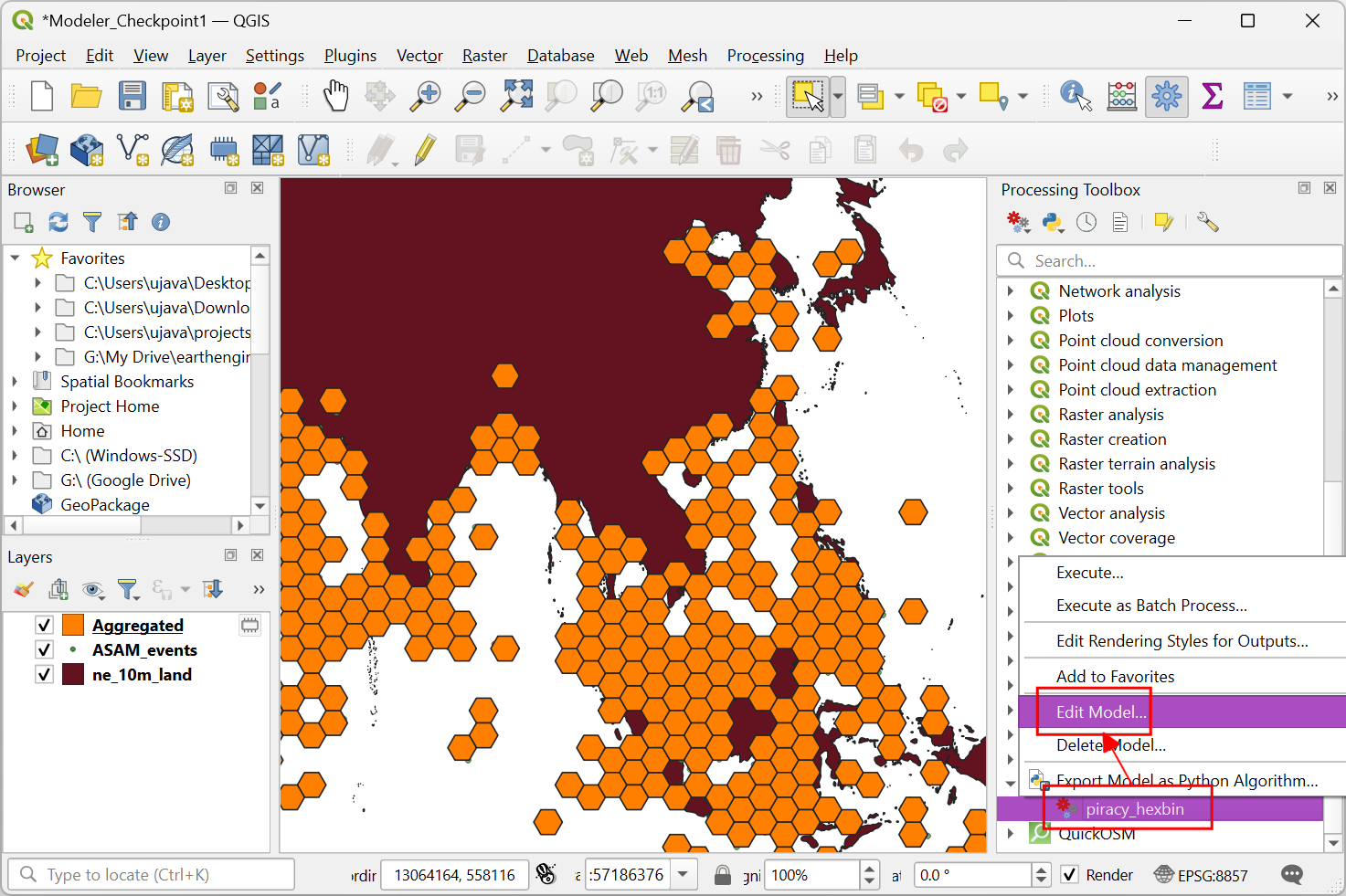1346x896 pixels.
Task: Click the Processing Toolbox history clock icon
Action: (1086, 222)
